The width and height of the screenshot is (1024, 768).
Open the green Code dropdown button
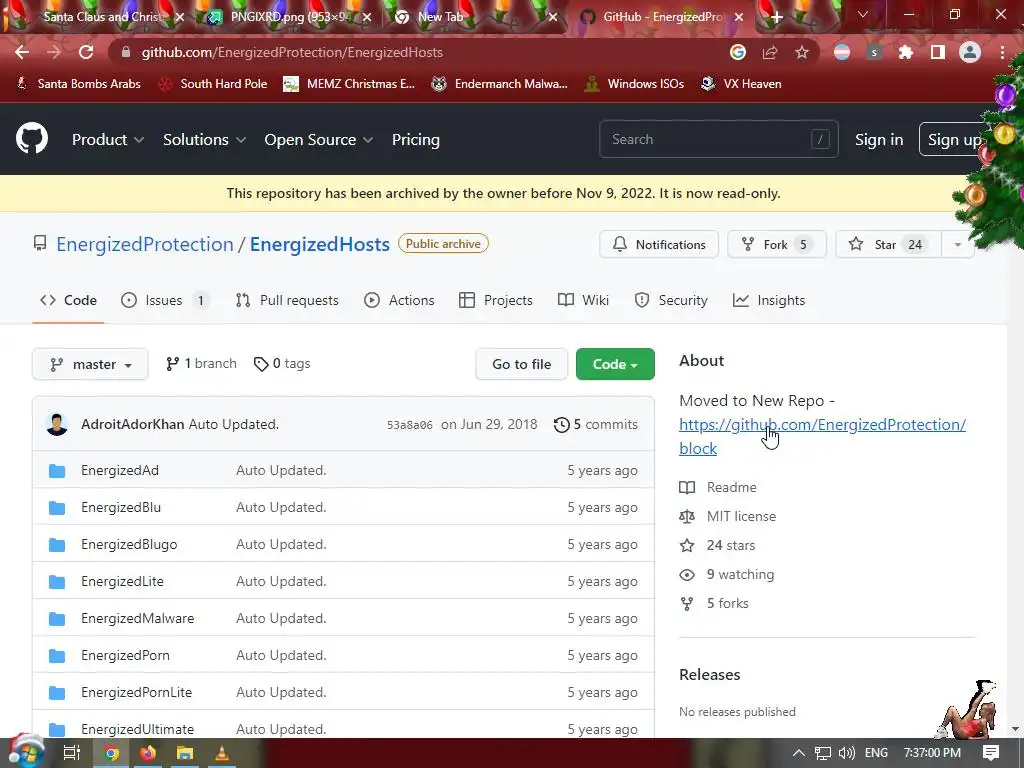tap(615, 364)
